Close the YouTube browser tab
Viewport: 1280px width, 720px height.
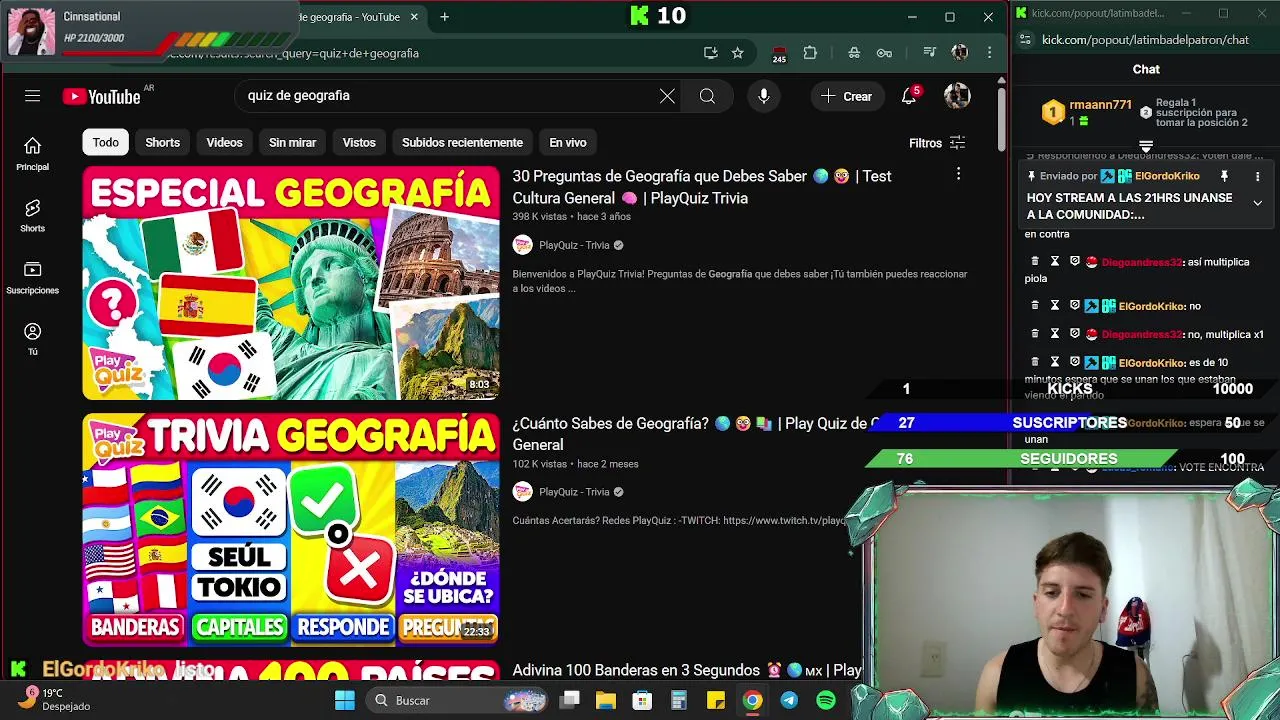pos(415,17)
